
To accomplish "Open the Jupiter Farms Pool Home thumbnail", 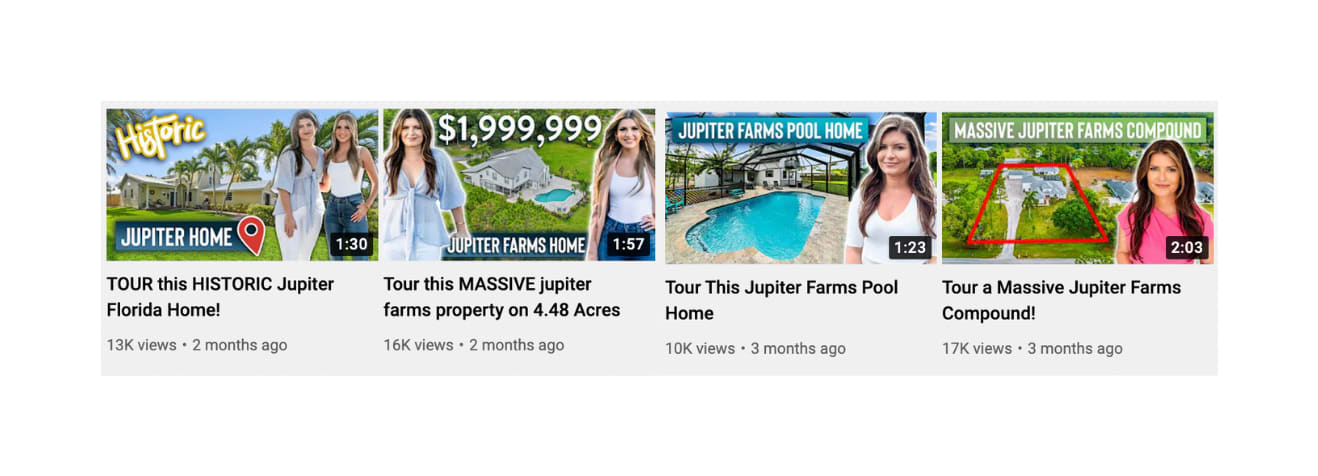I will 801,188.
